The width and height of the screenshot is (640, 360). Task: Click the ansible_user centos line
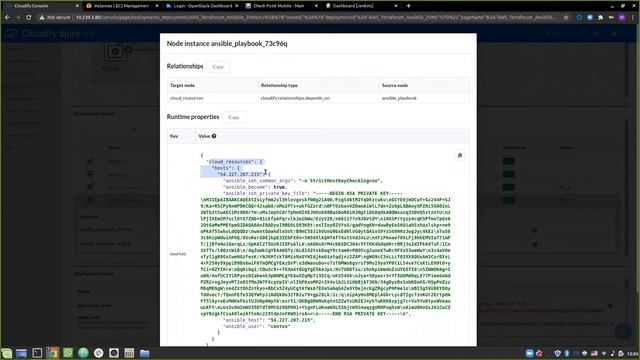click(x=256, y=327)
